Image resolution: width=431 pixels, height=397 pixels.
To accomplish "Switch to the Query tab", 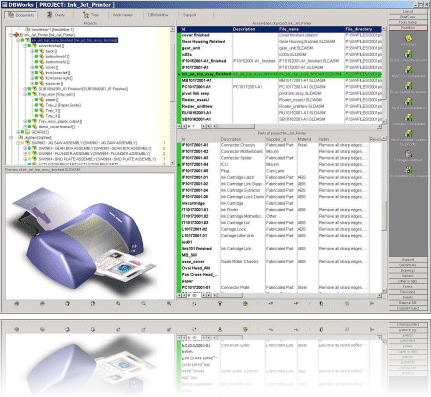I will point(55,15).
